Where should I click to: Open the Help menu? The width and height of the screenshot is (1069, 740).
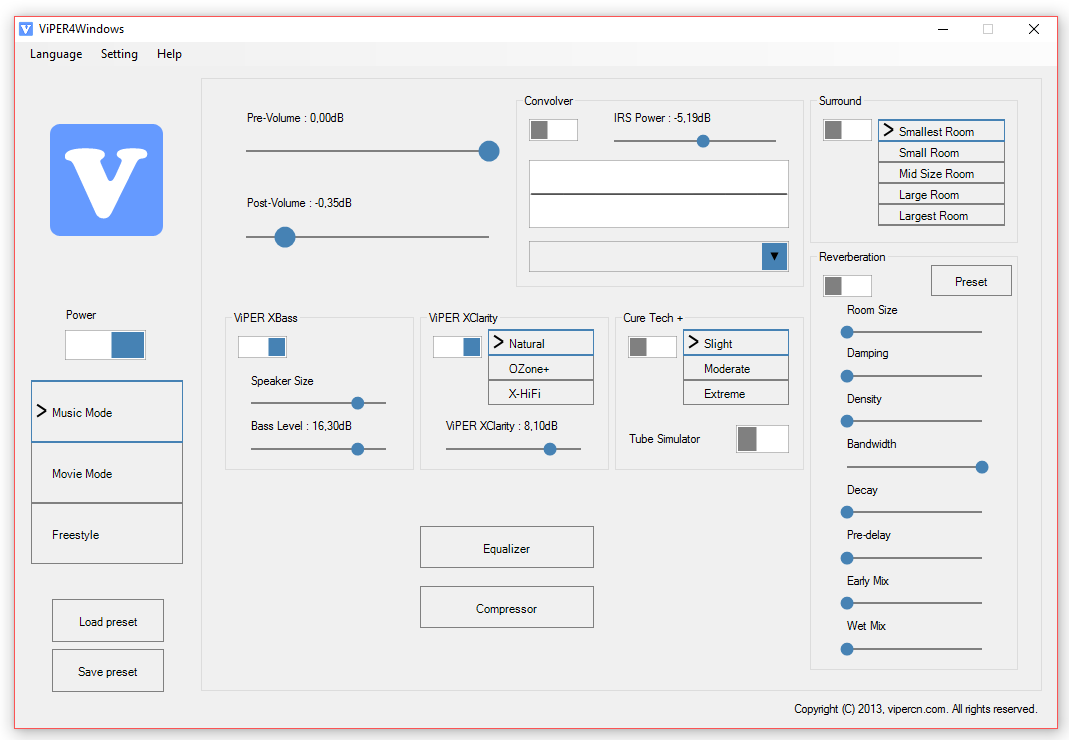pyautogui.click(x=169, y=54)
